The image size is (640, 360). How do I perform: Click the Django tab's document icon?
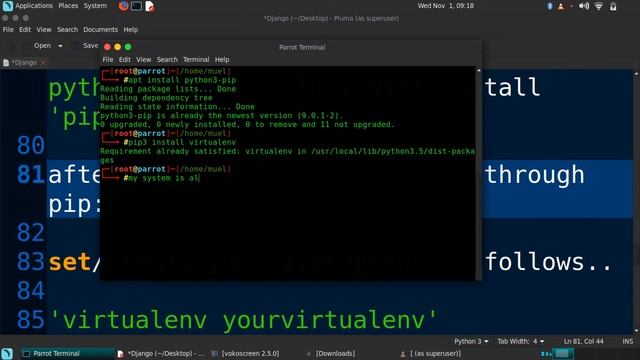(6, 62)
